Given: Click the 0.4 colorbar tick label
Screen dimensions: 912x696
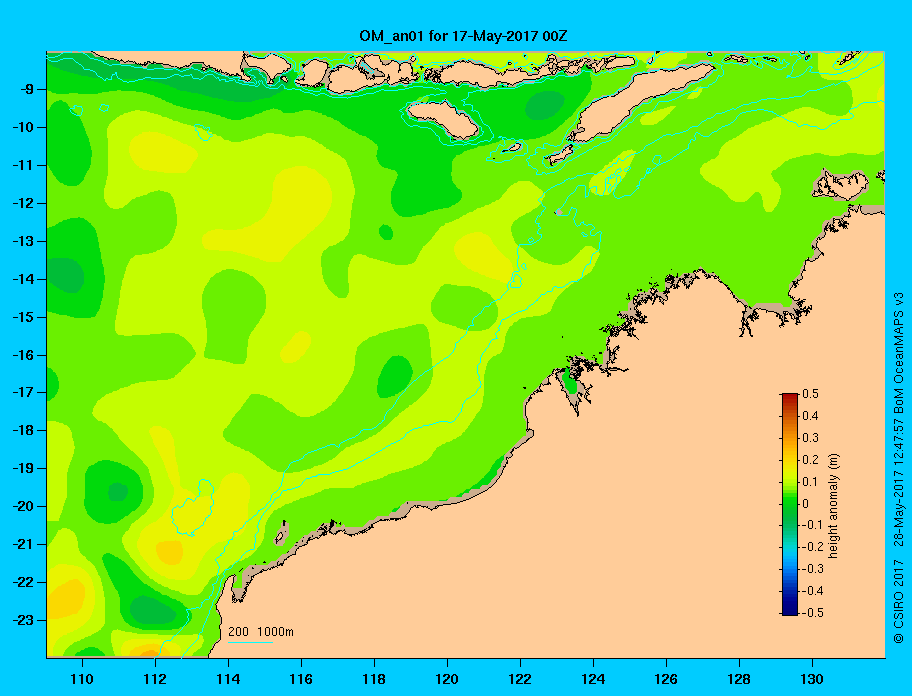Looking at the screenshot, I should pyautogui.click(x=811, y=416).
